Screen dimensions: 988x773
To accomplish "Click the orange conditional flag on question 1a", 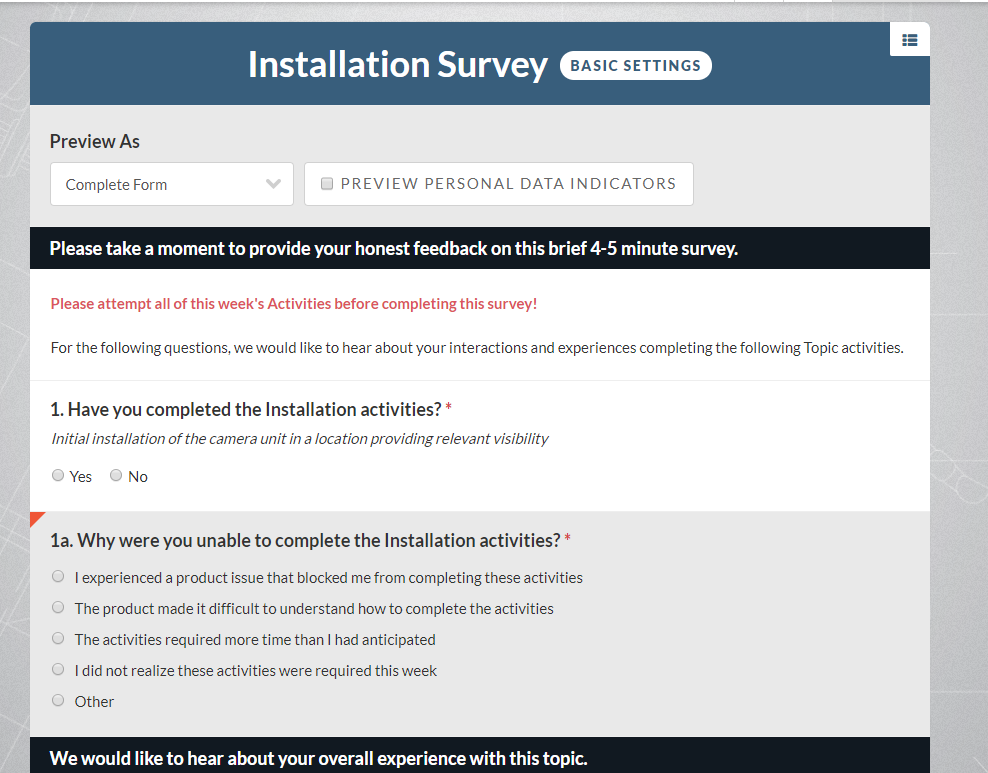I will (x=36, y=518).
